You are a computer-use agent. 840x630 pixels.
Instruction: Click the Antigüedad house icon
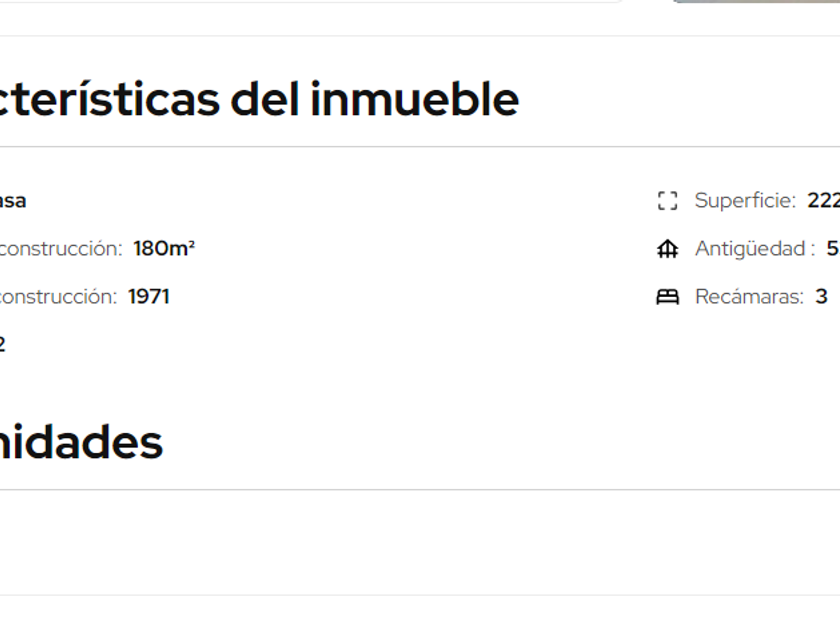(667, 249)
